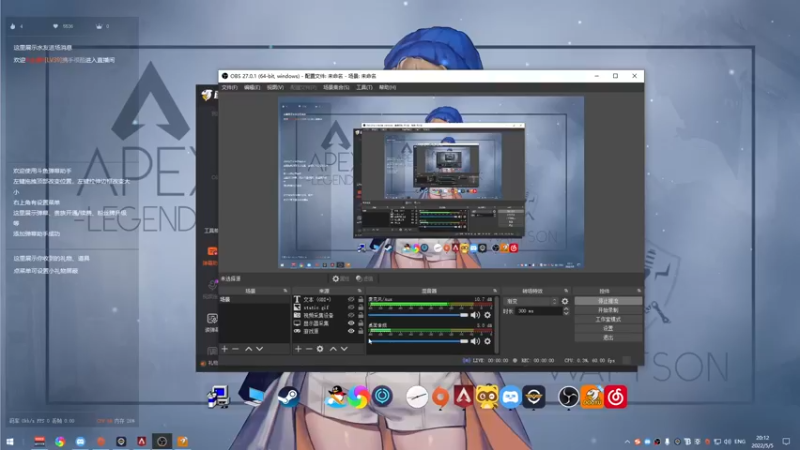This screenshot has width=800, height=450.
Task: Toggle visibility of the 文本 (GDI+) source
Action: (x=351, y=299)
